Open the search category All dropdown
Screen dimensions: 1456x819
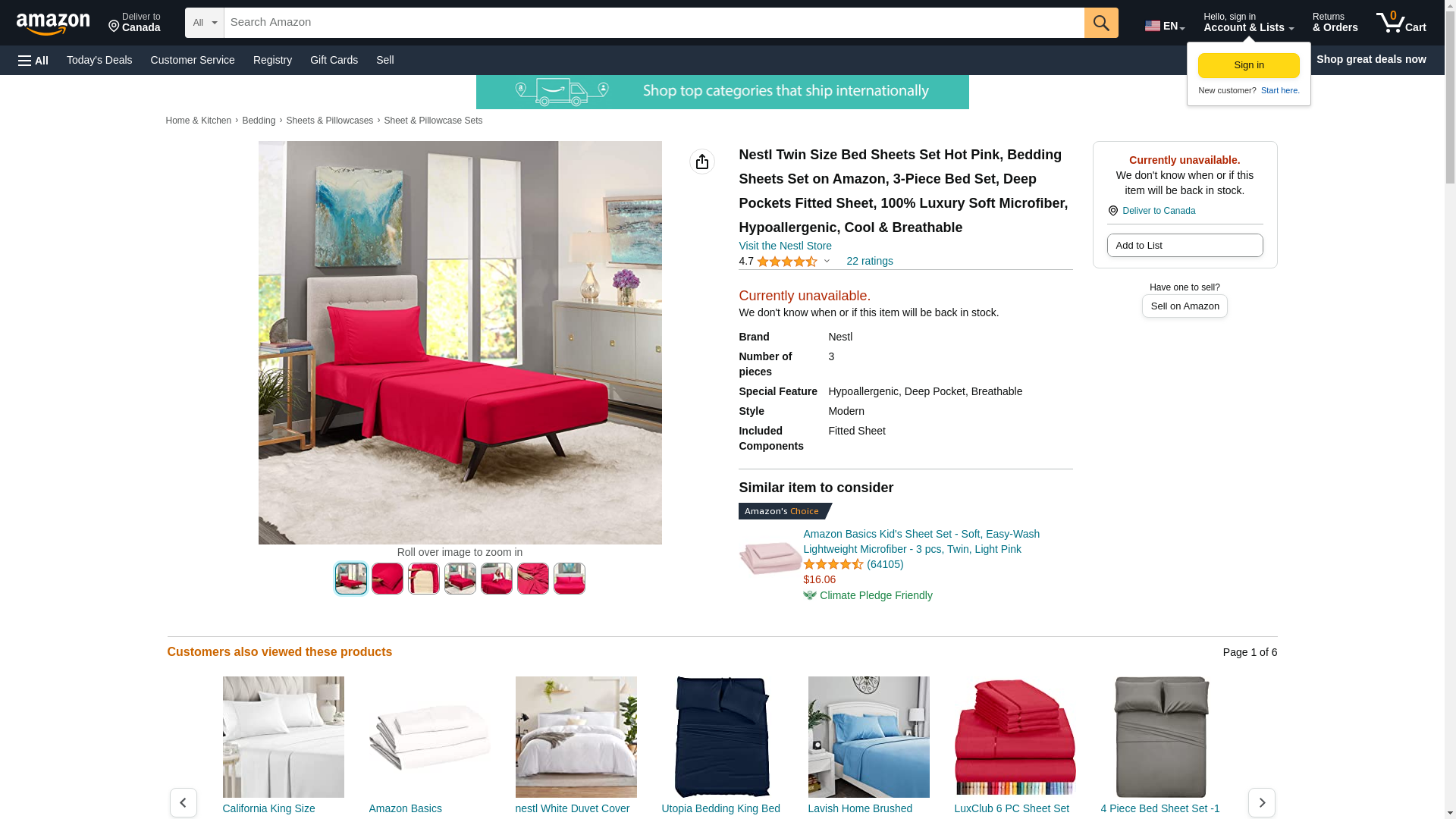coord(205,23)
